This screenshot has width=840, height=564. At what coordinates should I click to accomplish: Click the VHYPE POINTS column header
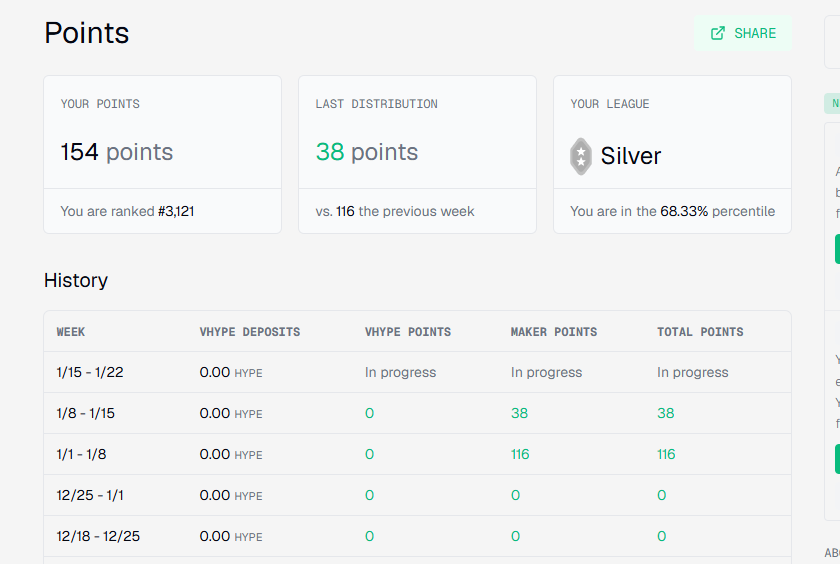408,332
